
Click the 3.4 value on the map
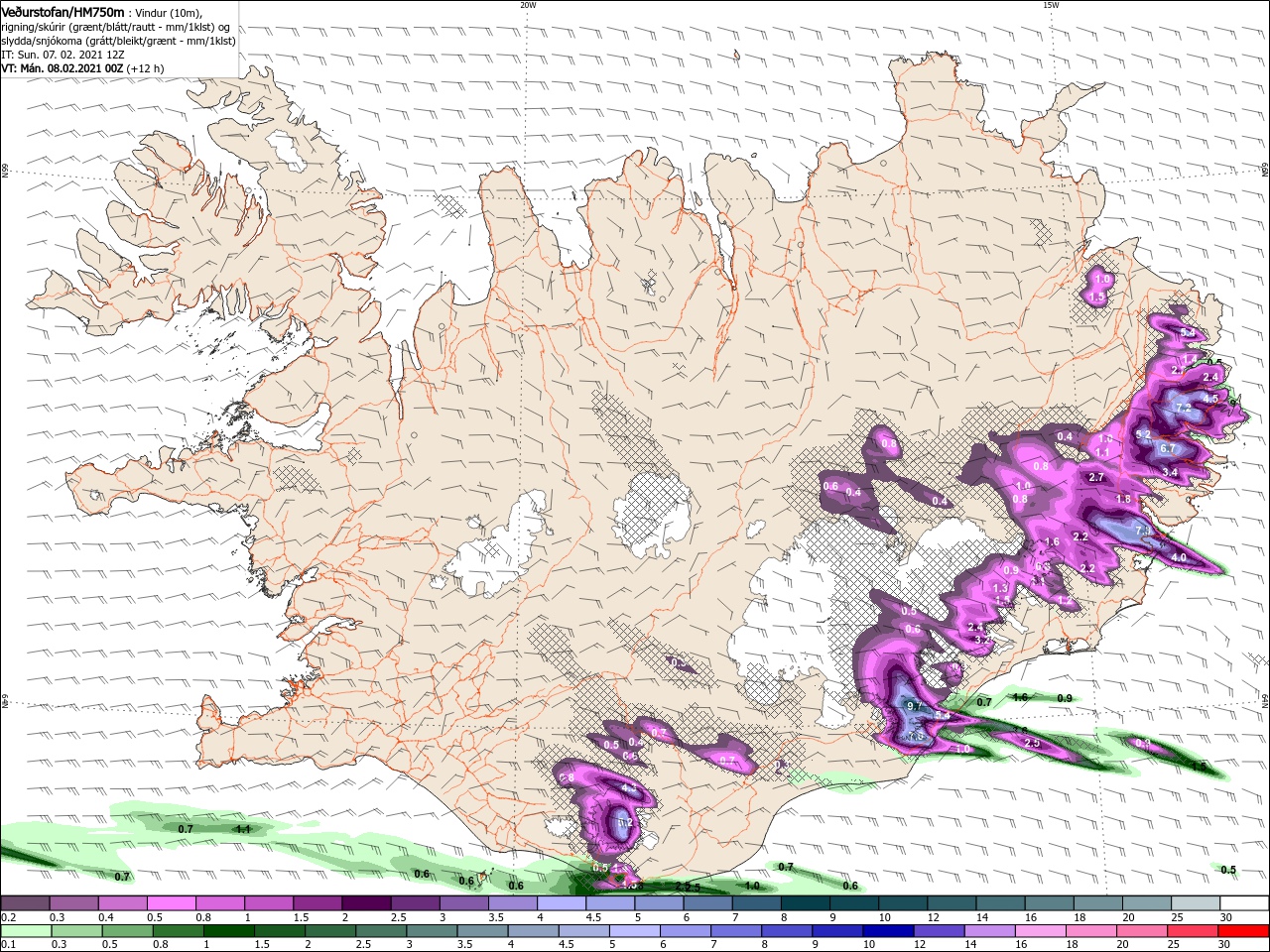tap(1170, 472)
